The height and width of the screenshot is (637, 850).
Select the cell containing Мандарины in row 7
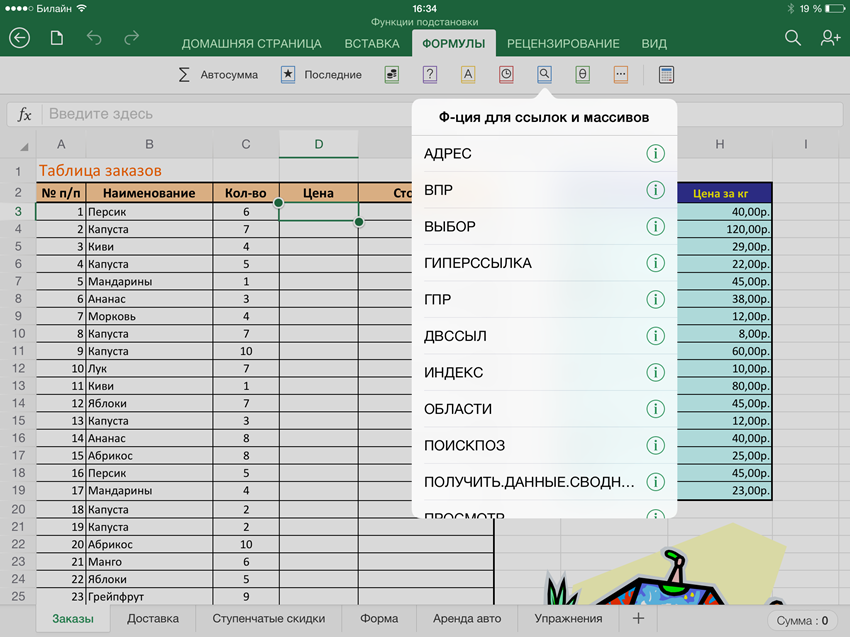pos(149,281)
